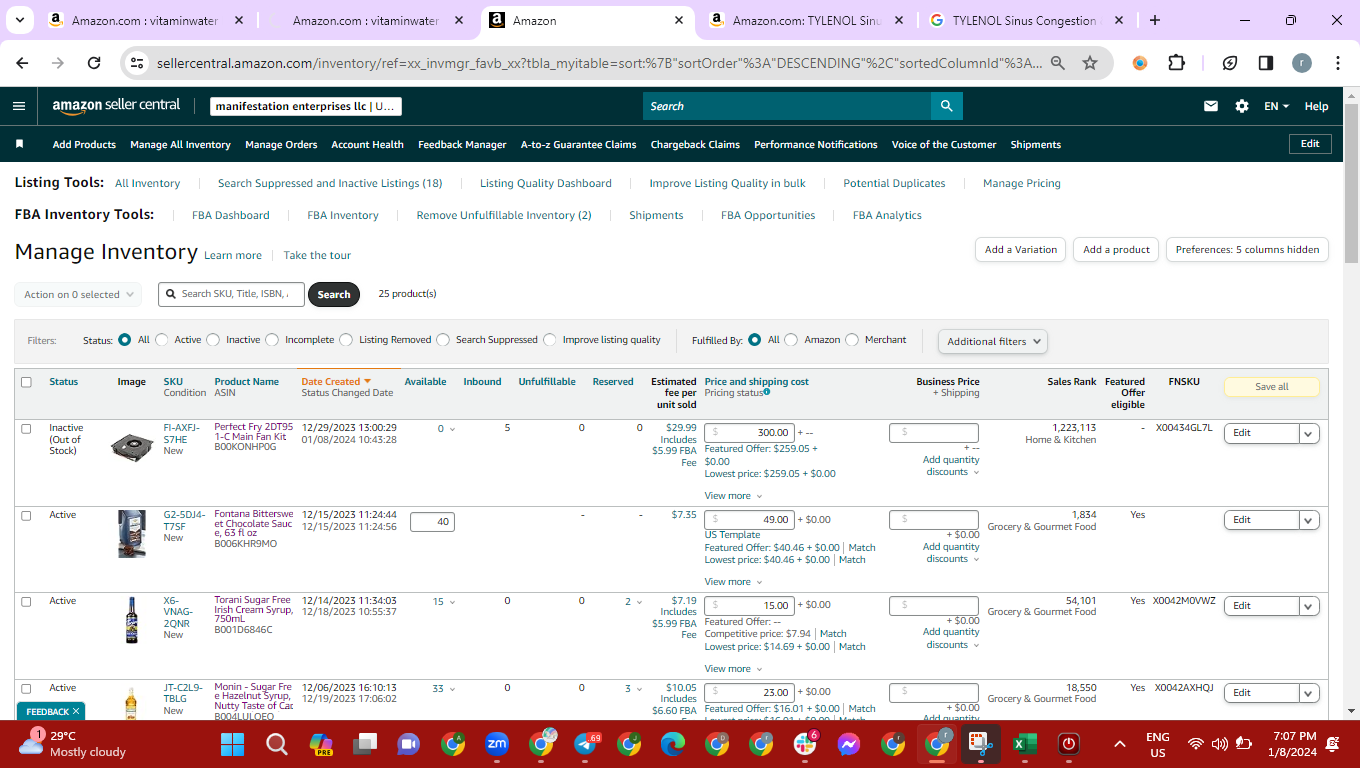The image size is (1360, 768).
Task: Open Edit dropdown arrow for Torani row
Action: pos(1310,606)
